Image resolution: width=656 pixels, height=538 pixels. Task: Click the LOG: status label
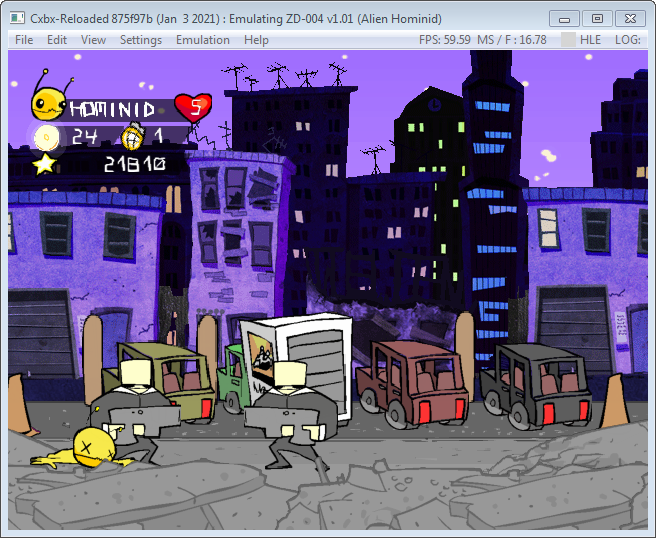click(x=628, y=40)
